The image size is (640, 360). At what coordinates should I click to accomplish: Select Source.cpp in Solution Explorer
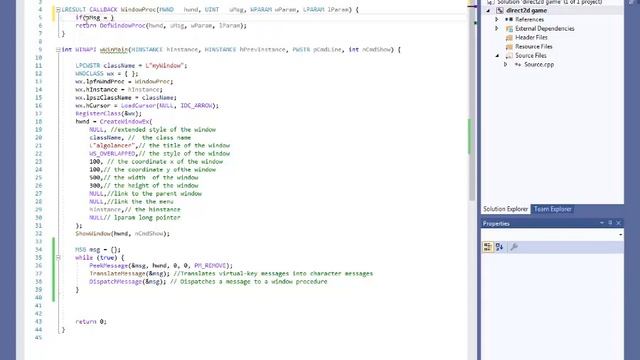539,64
